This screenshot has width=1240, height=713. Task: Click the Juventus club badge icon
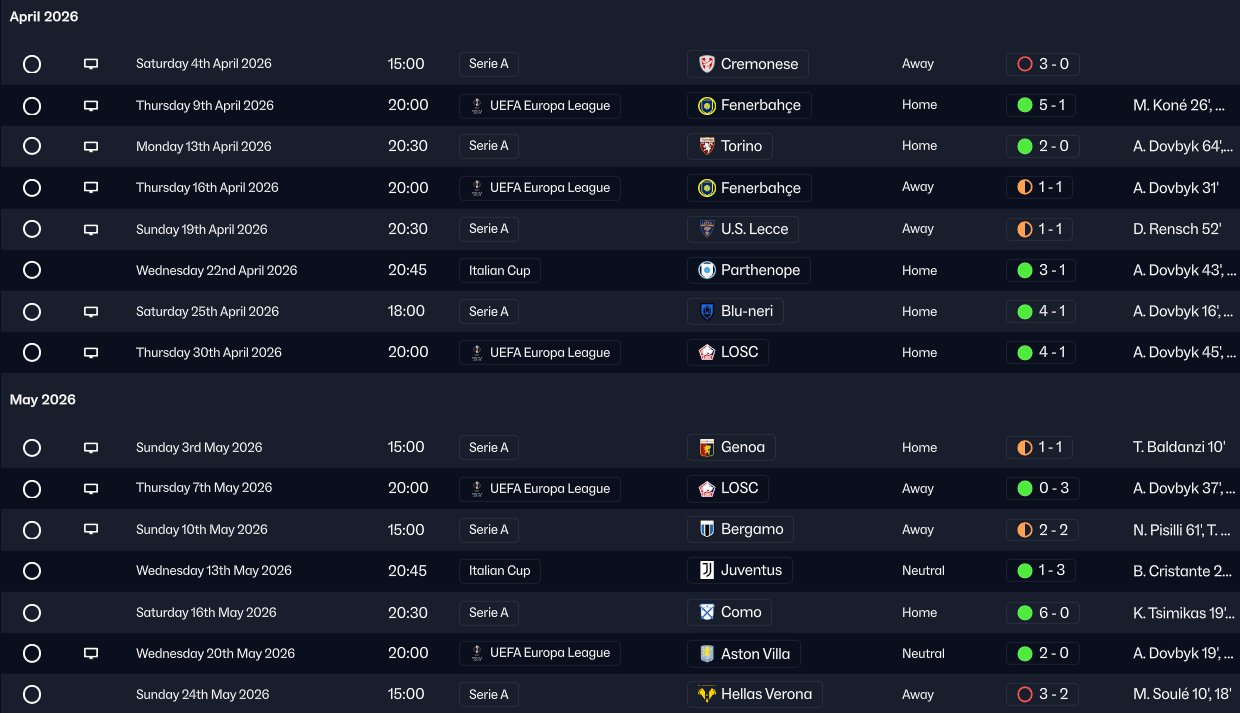point(706,571)
